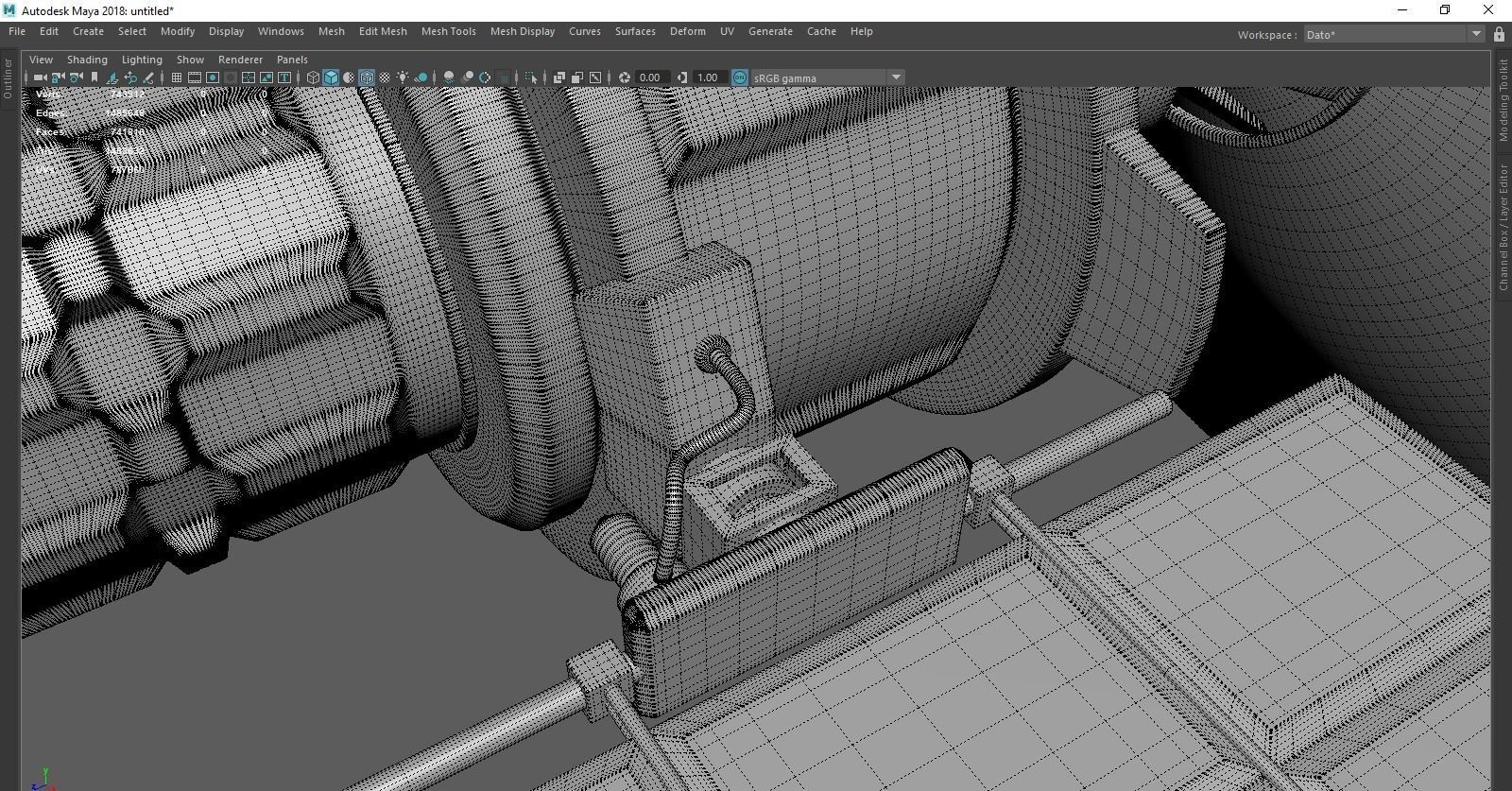This screenshot has width=1512, height=791.
Task: Toggle Wireframe on Shaded icon
Action: (x=367, y=77)
